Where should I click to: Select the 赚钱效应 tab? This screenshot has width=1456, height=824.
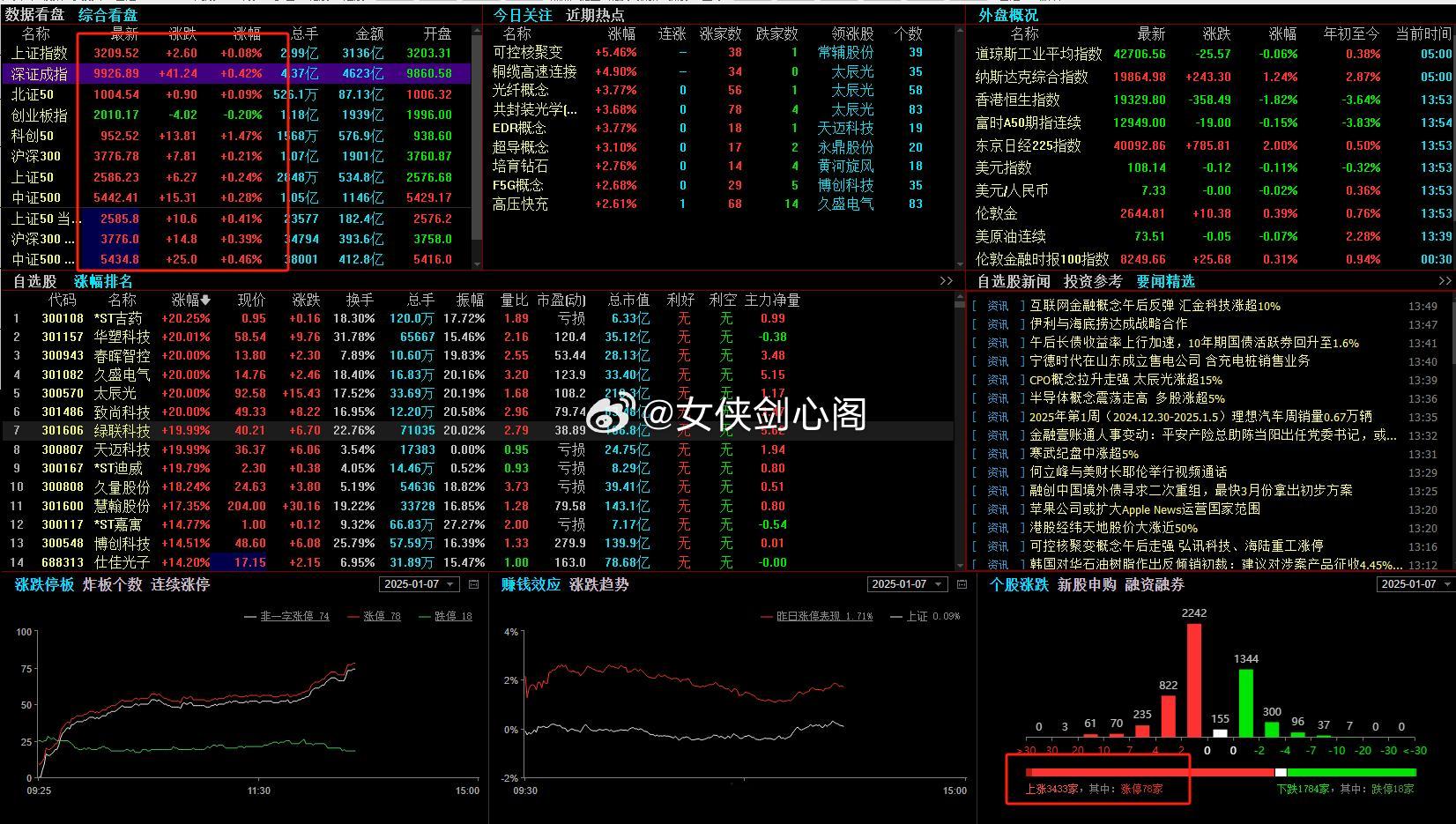(x=531, y=584)
